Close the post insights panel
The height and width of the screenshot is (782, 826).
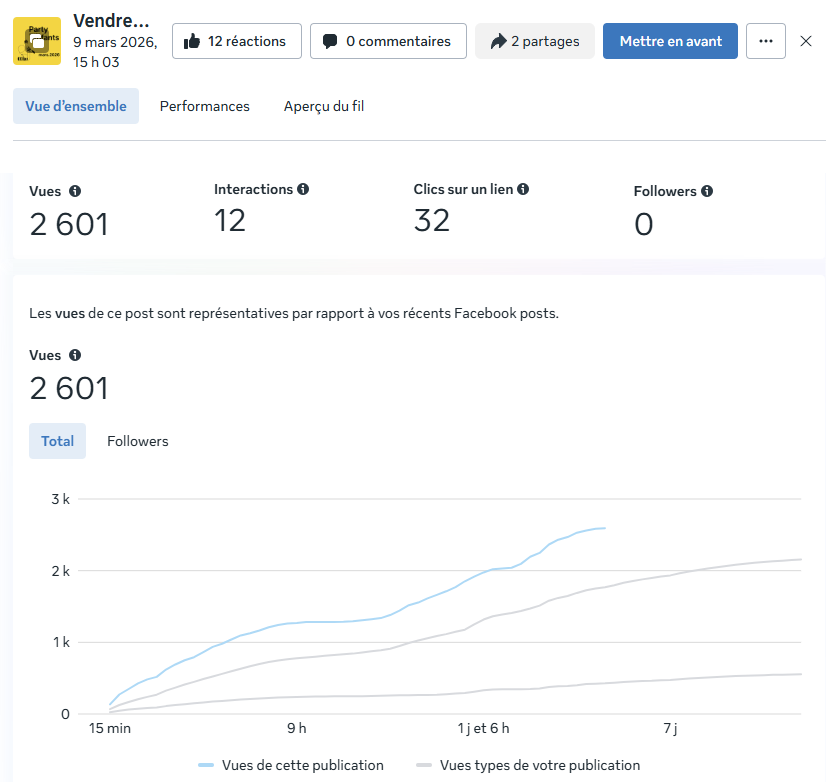(x=806, y=41)
